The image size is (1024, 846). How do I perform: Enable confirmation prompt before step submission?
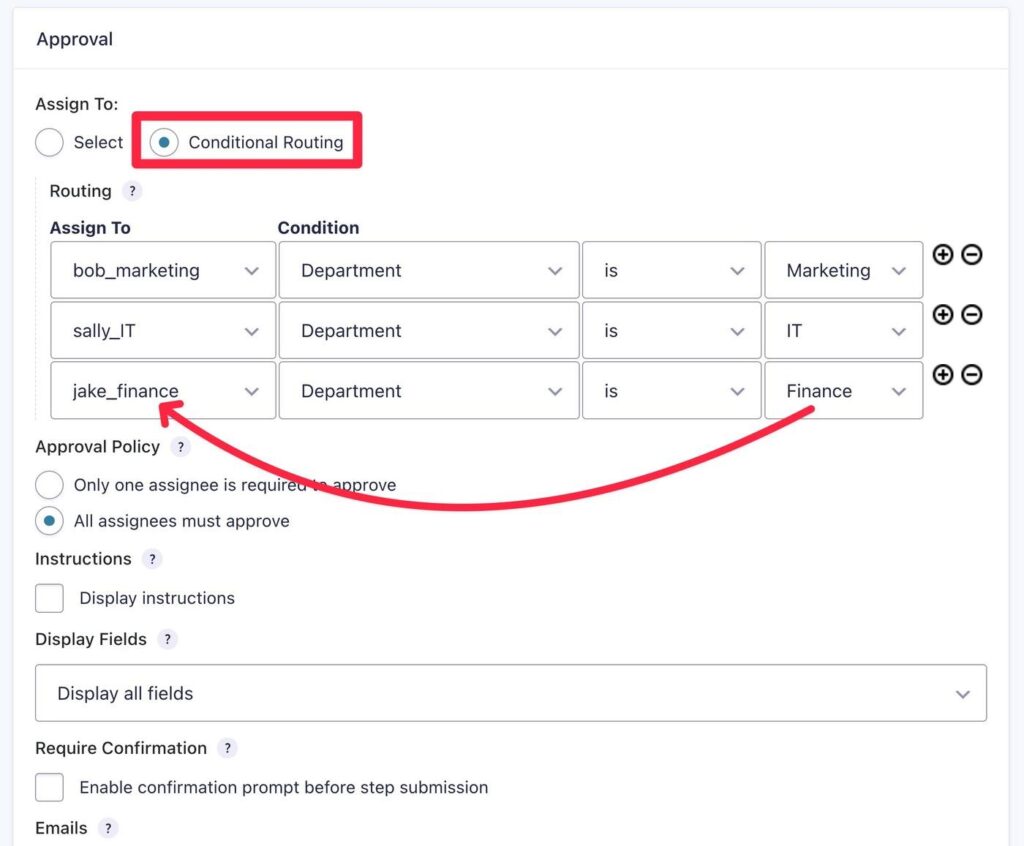49,787
